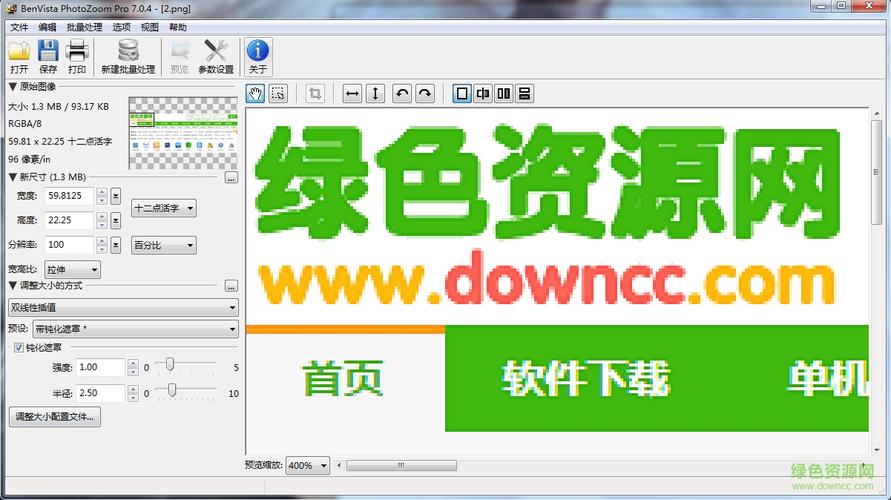Enable the unsharp mask (钝化遮罩) checkbox
Image resolution: width=891 pixels, height=500 pixels.
[19, 347]
